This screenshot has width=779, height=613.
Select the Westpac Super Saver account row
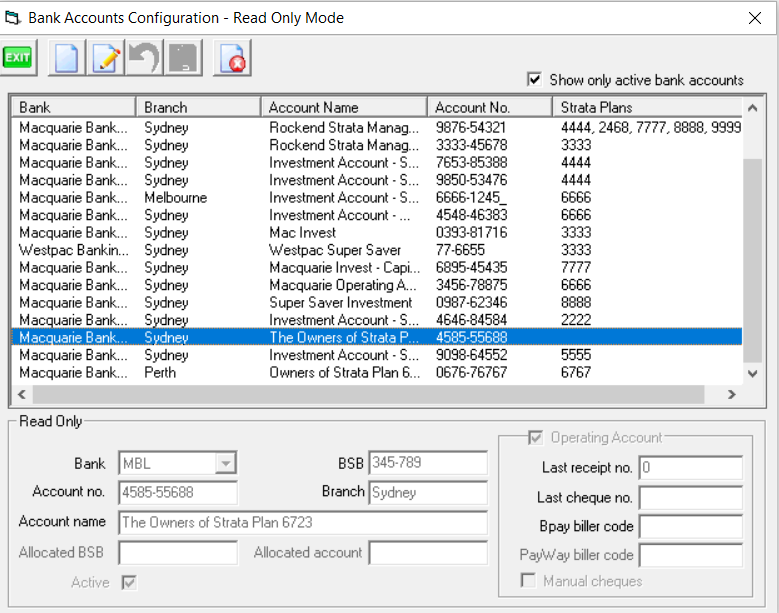(x=335, y=250)
